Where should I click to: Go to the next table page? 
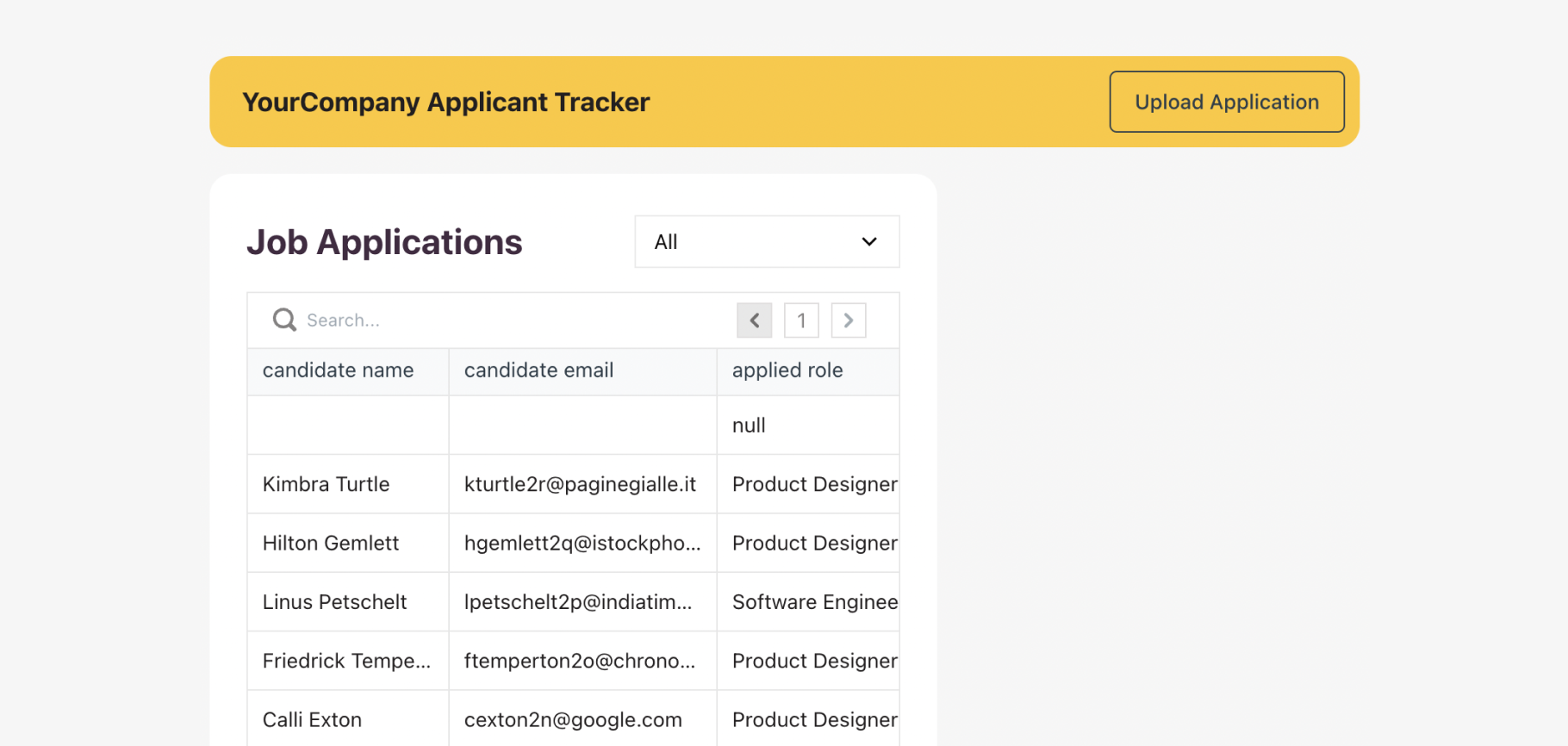(849, 320)
